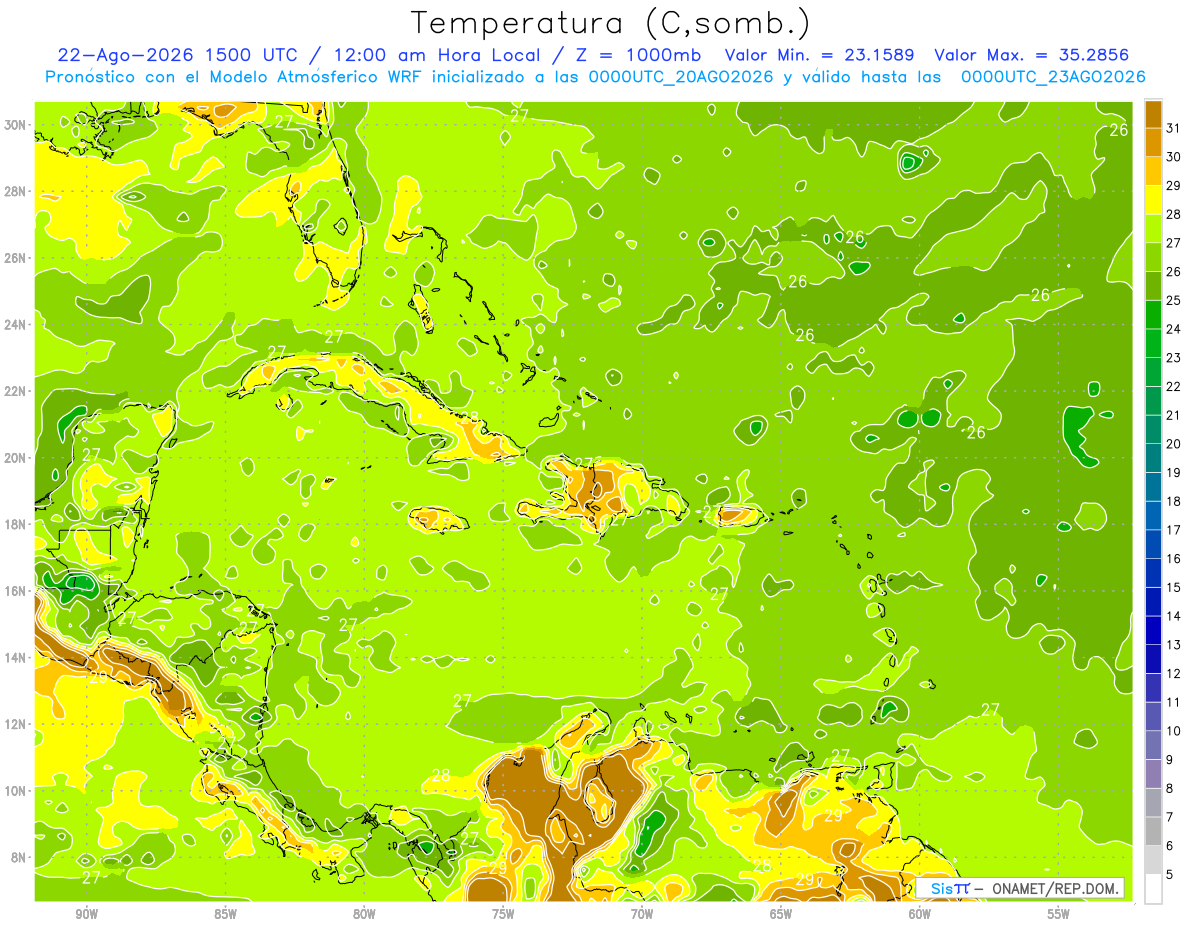Click the 'Valor Min. = 23.1589' value

[819, 54]
